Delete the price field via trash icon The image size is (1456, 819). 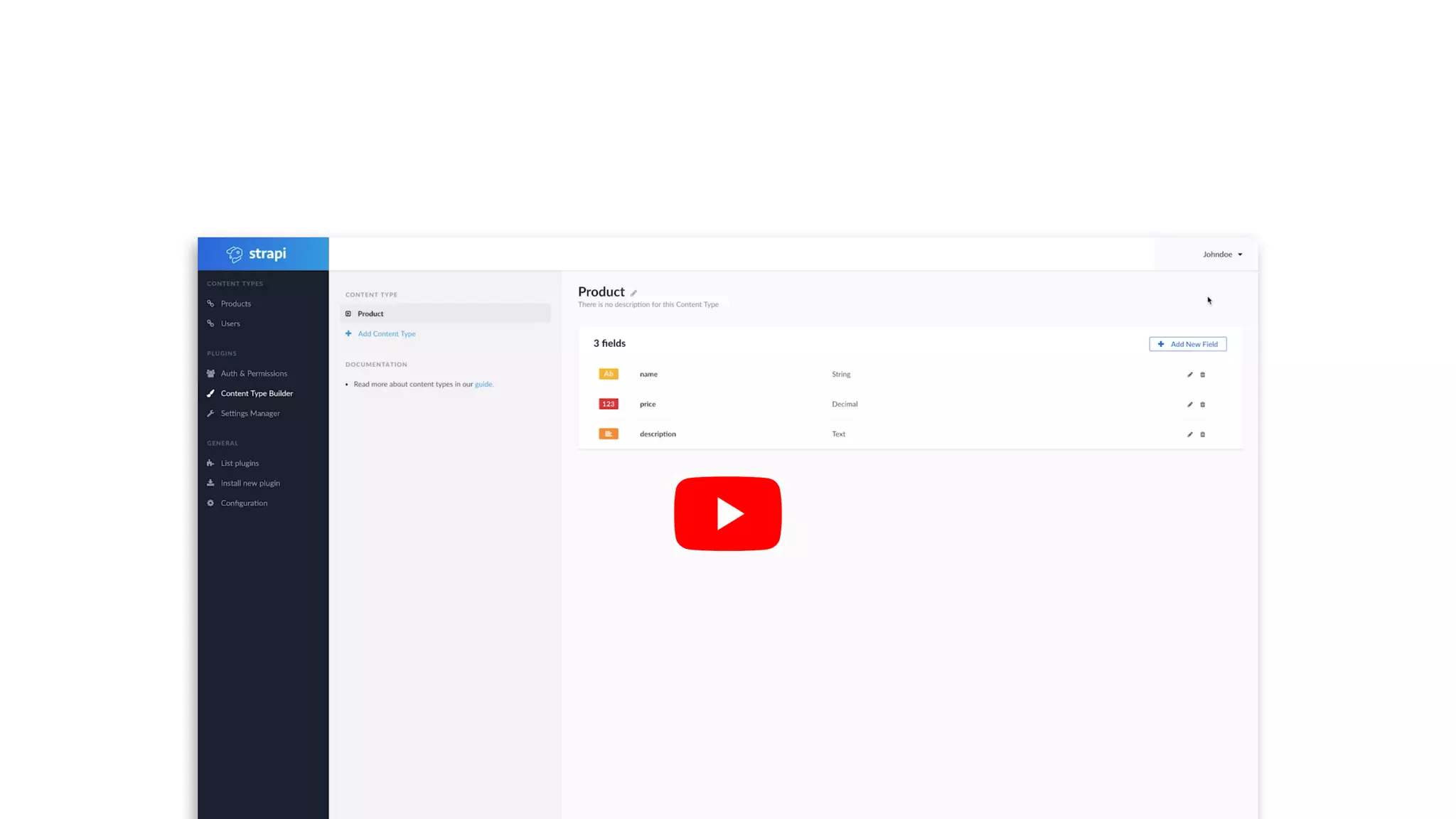pyautogui.click(x=1202, y=405)
